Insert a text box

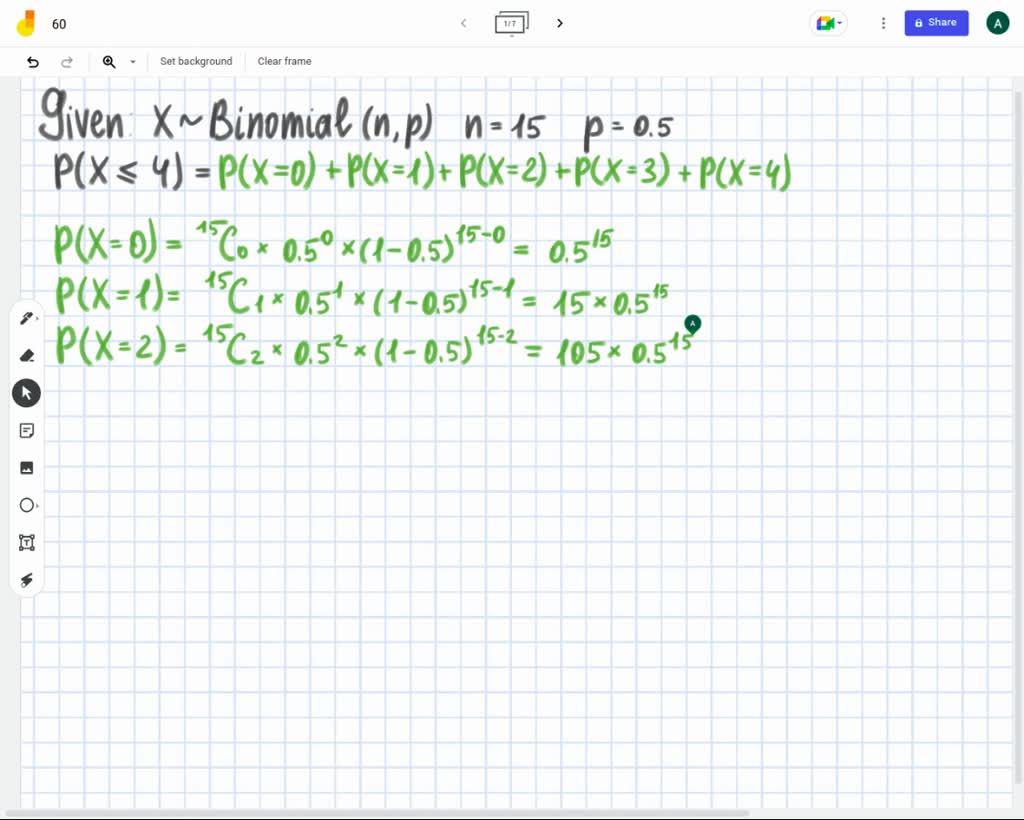pos(26,542)
